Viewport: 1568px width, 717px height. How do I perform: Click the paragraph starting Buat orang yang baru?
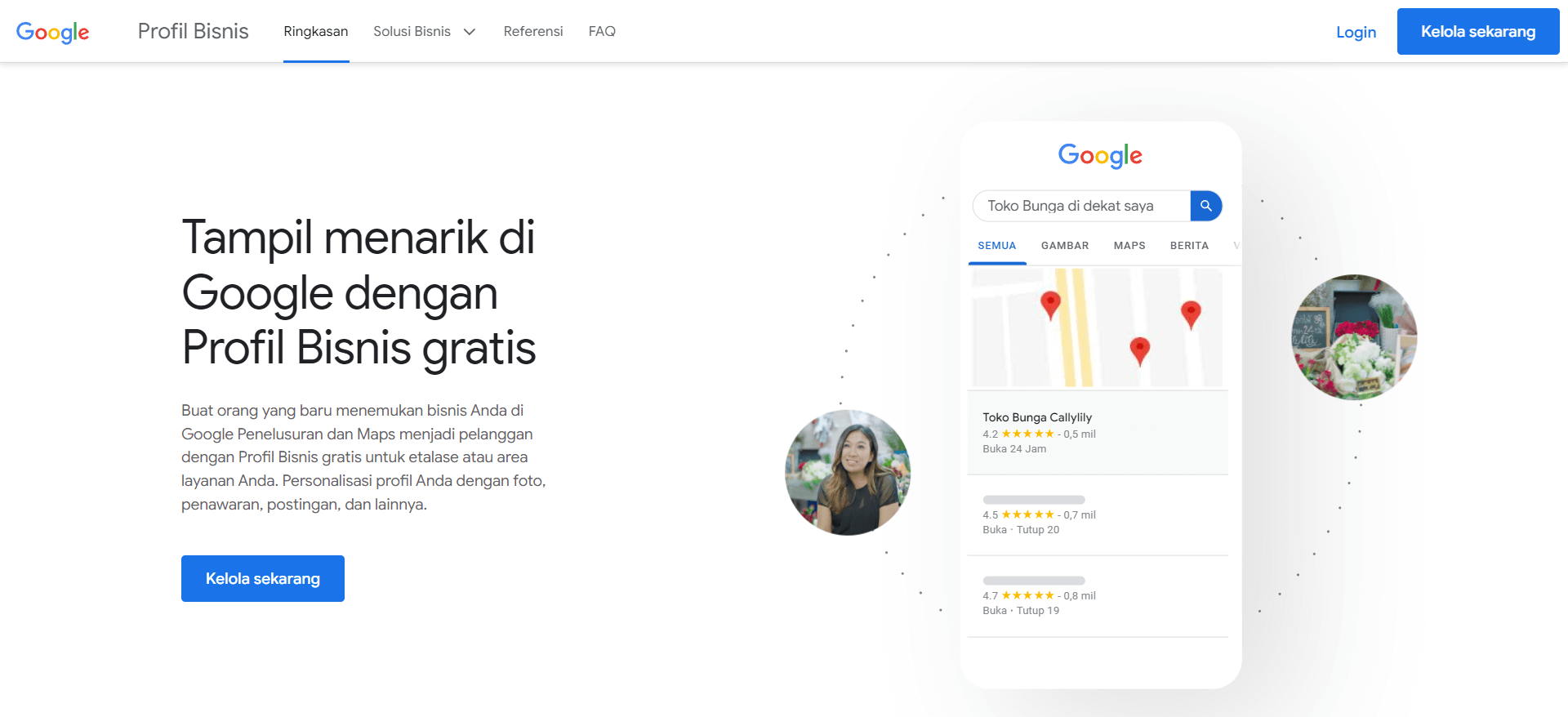pos(363,457)
